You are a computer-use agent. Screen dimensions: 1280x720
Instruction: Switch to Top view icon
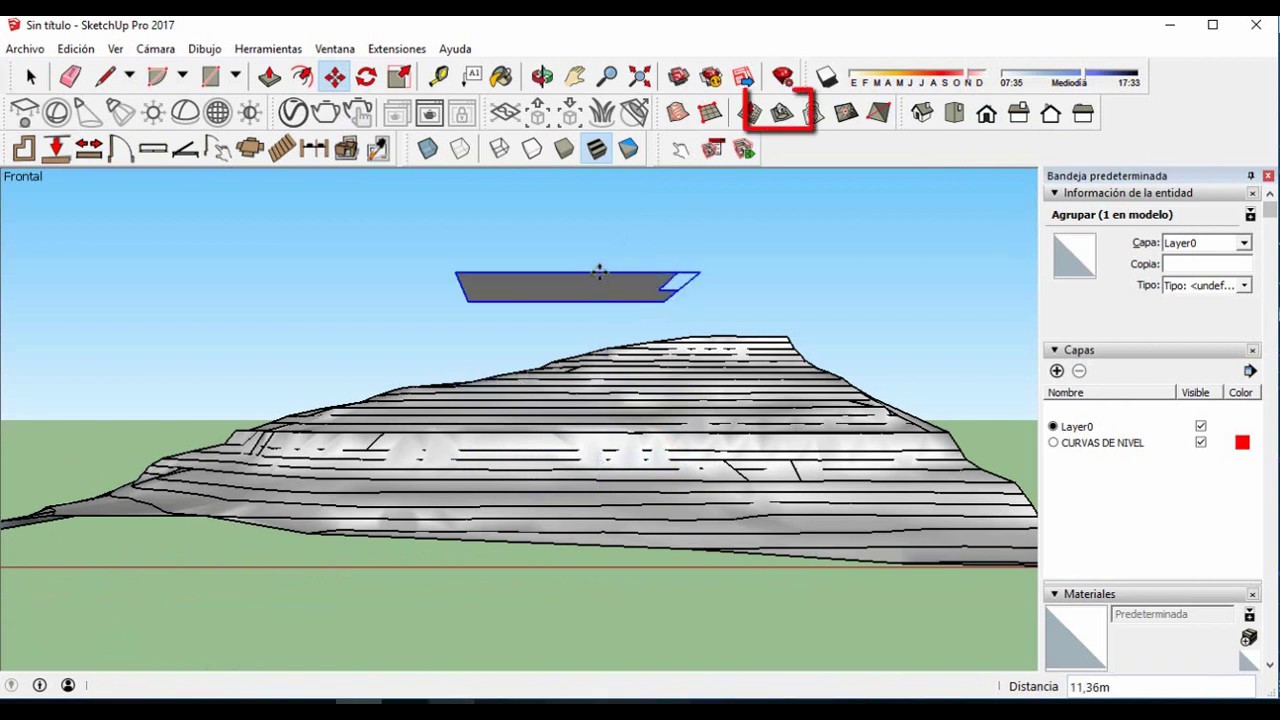click(x=954, y=113)
